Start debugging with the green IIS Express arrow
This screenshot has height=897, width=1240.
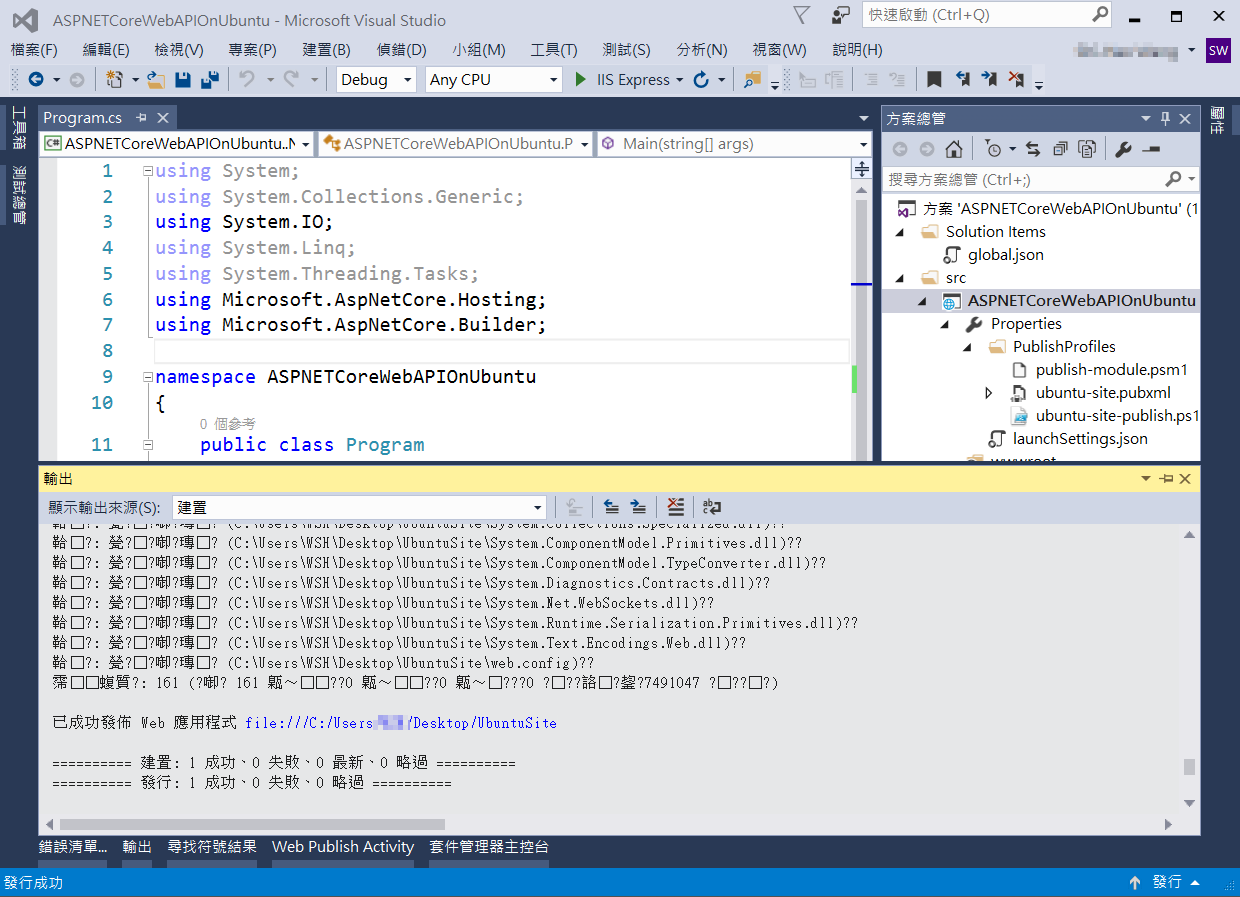581,79
